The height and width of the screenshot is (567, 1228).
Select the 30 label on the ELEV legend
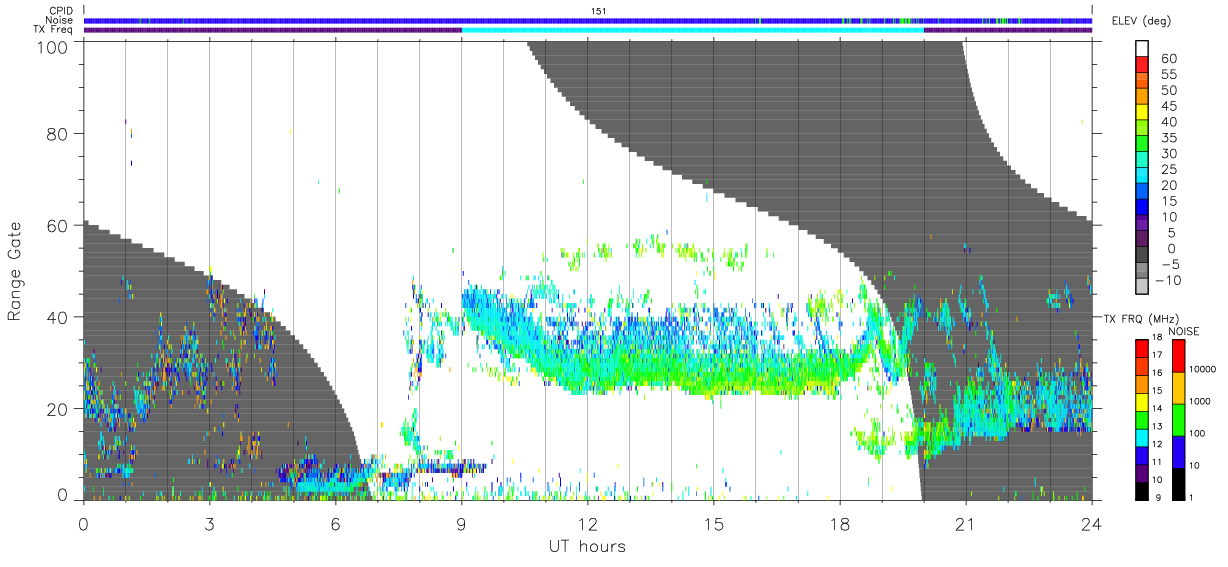click(x=1168, y=153)
